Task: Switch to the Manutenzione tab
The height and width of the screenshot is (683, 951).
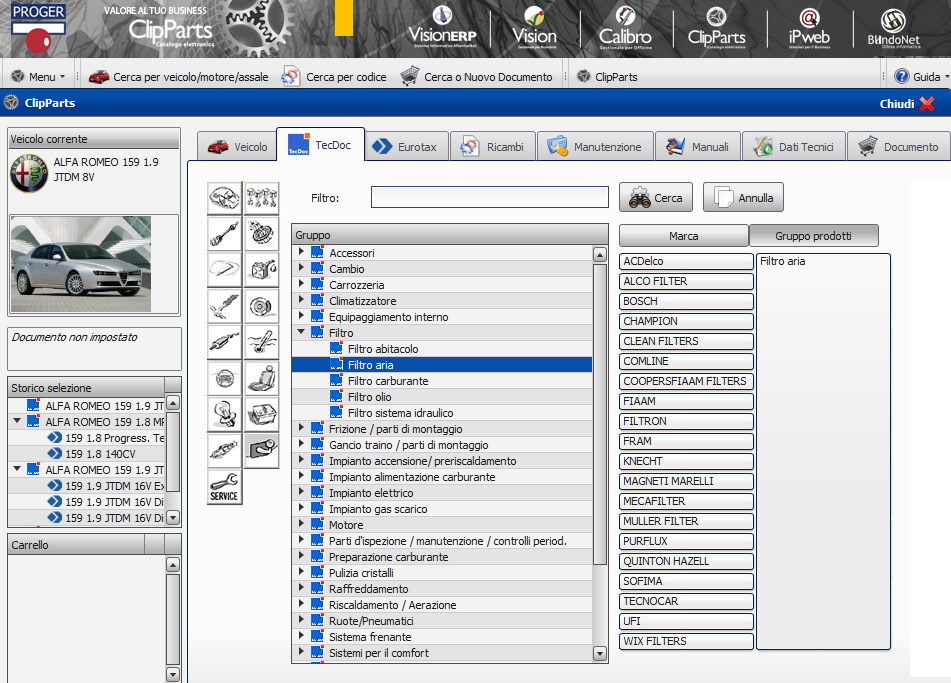Action: tap(595, 147)
